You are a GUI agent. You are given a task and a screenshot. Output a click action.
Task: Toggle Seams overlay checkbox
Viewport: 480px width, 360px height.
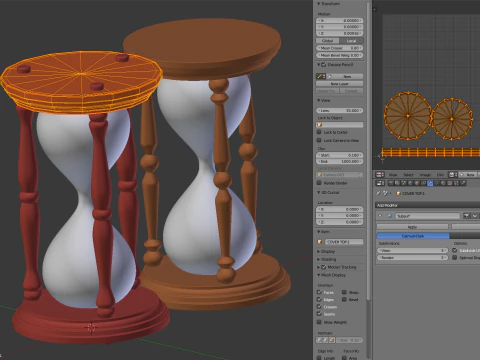click(x=319, y=314)
